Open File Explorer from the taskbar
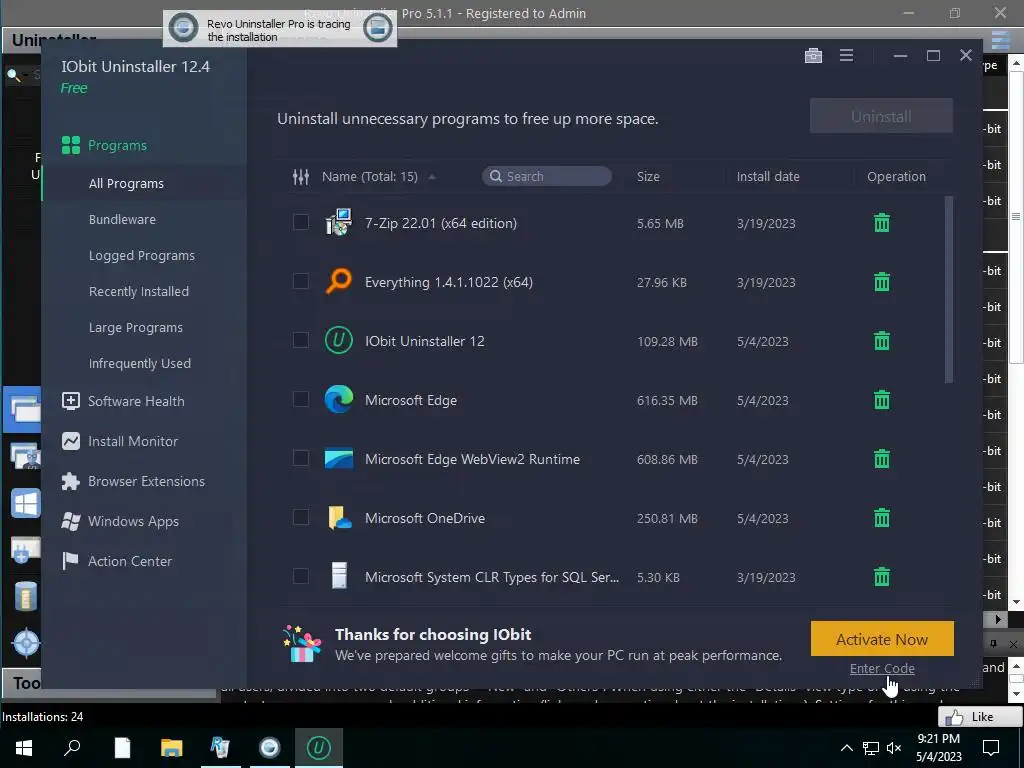 (171, 747)
